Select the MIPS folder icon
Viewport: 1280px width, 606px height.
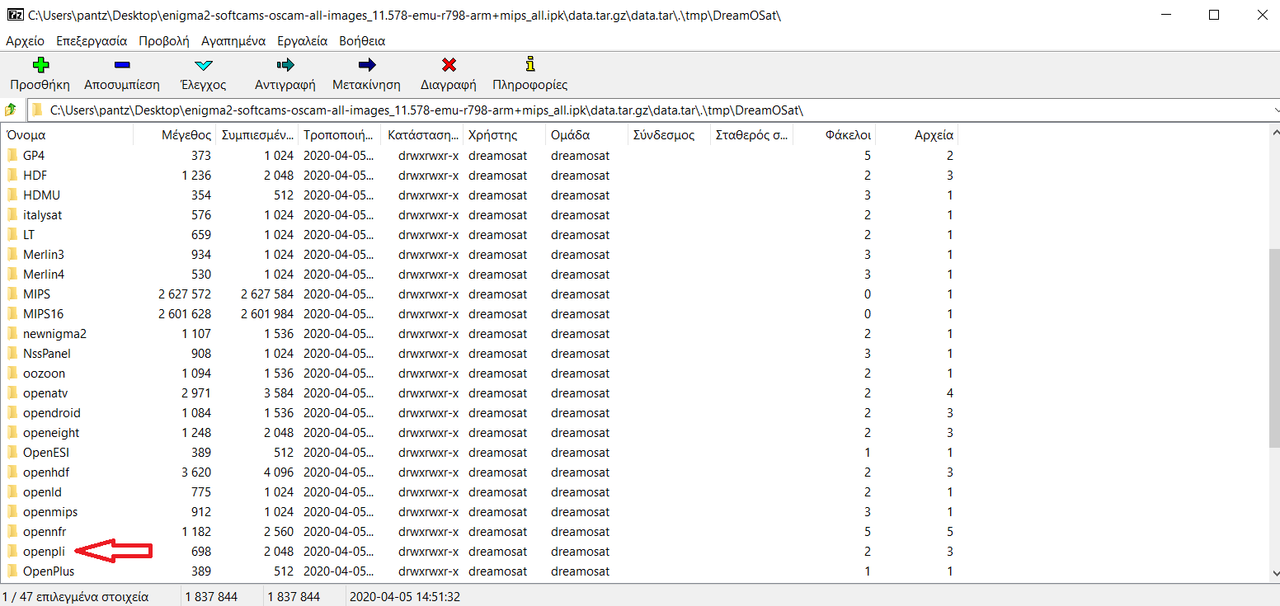point(13,294)
